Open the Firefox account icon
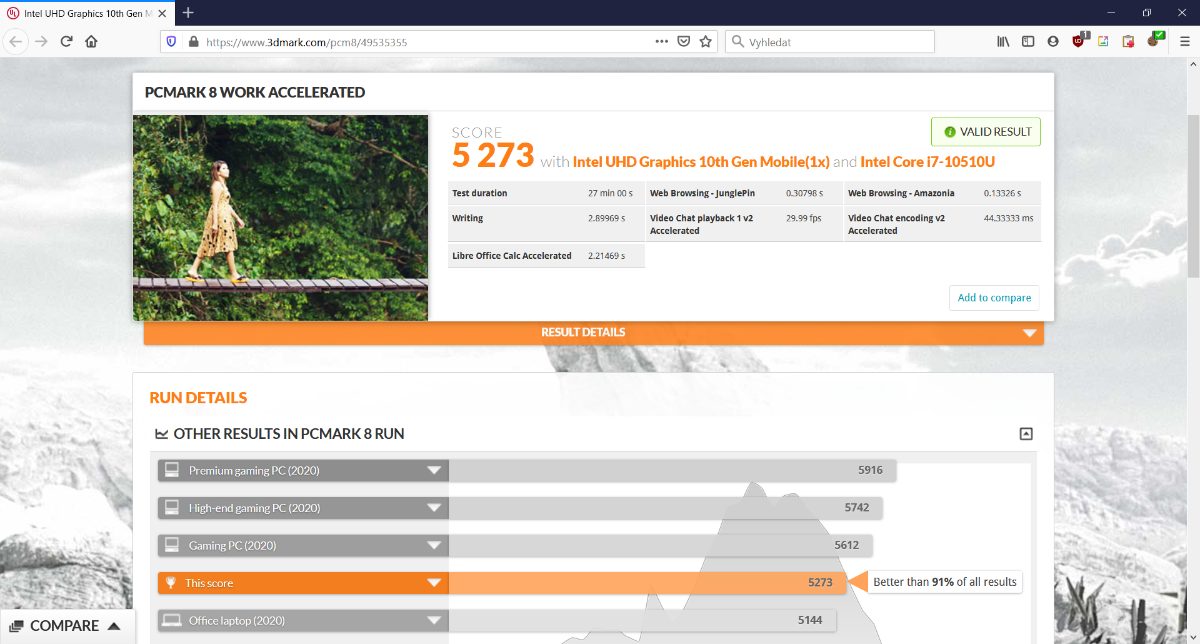This screenshot has width=1200, height=644. click(x=1053, y=42)
